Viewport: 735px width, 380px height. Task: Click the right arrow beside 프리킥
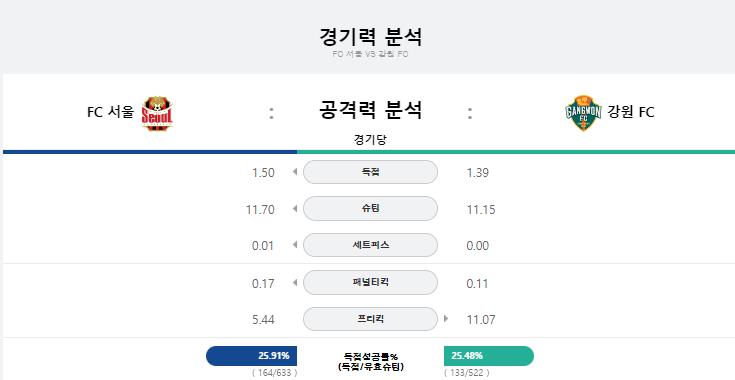point(446,319)
